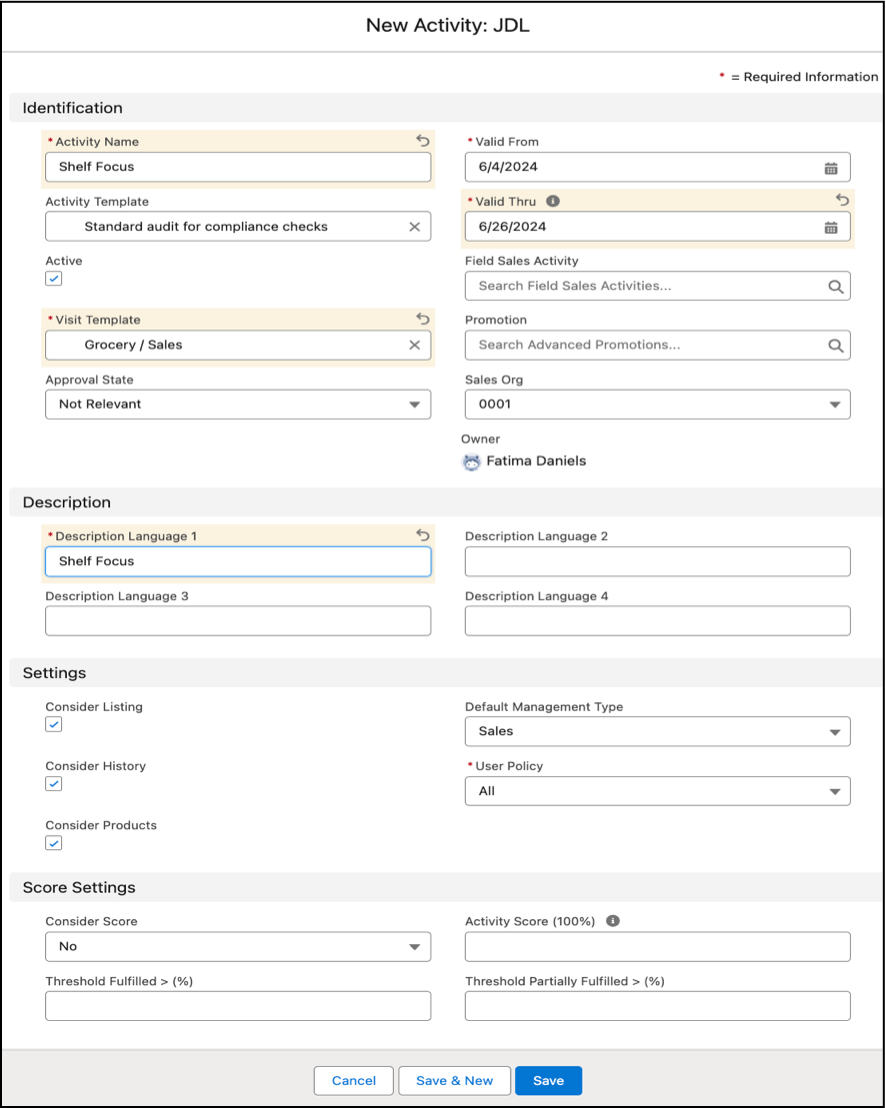Uncheck the Active checkbox
The width and height of the screenshot is (886, 1108).
pyautogui.click(x=54, y=278)
